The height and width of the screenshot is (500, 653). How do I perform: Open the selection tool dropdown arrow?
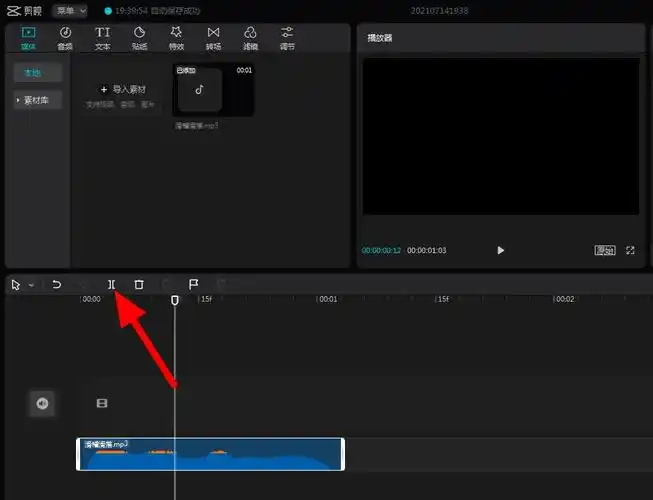pyautogui.click(x=31, y=285)
